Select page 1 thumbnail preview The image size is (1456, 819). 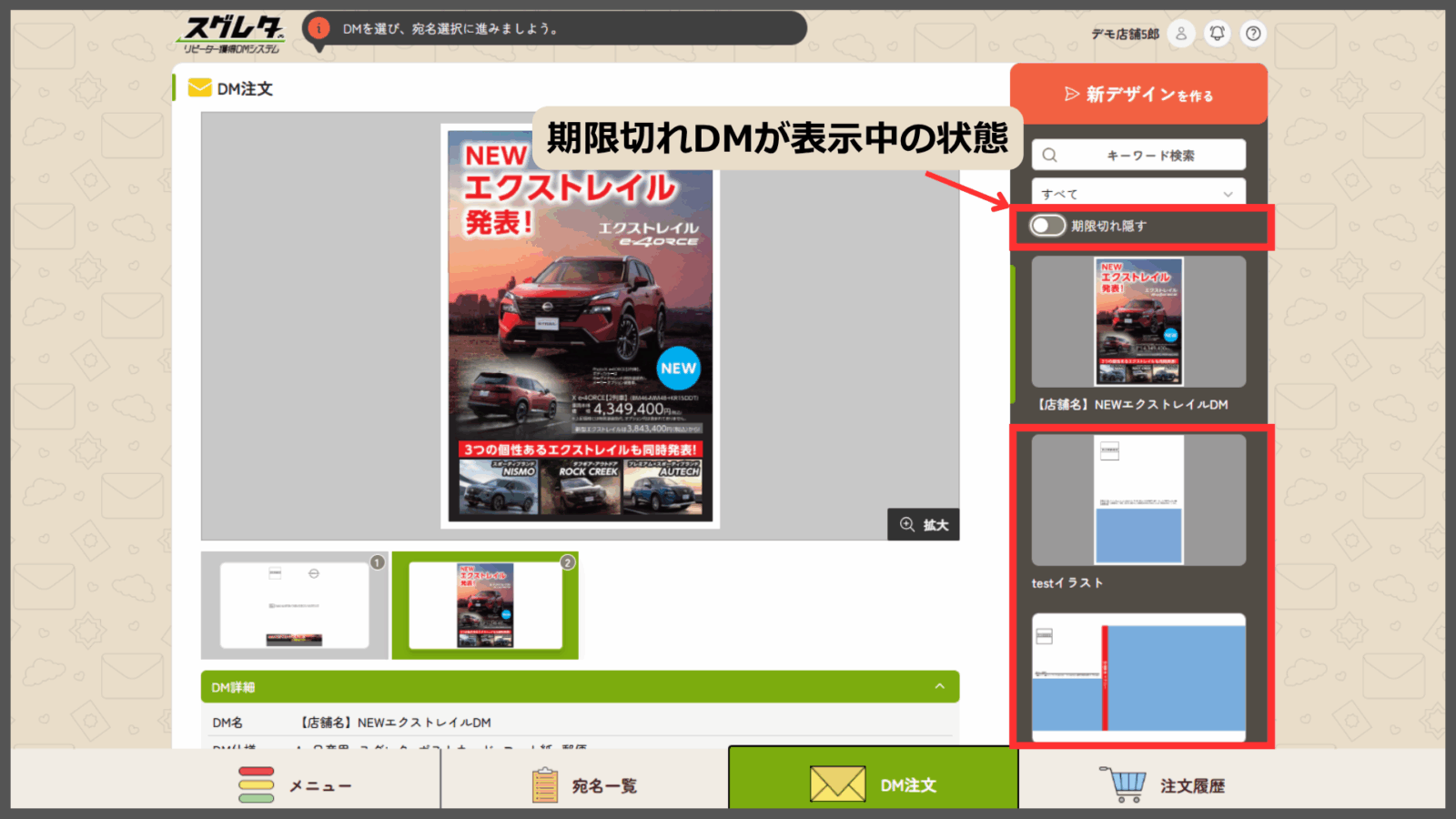(x=294, y=605)
